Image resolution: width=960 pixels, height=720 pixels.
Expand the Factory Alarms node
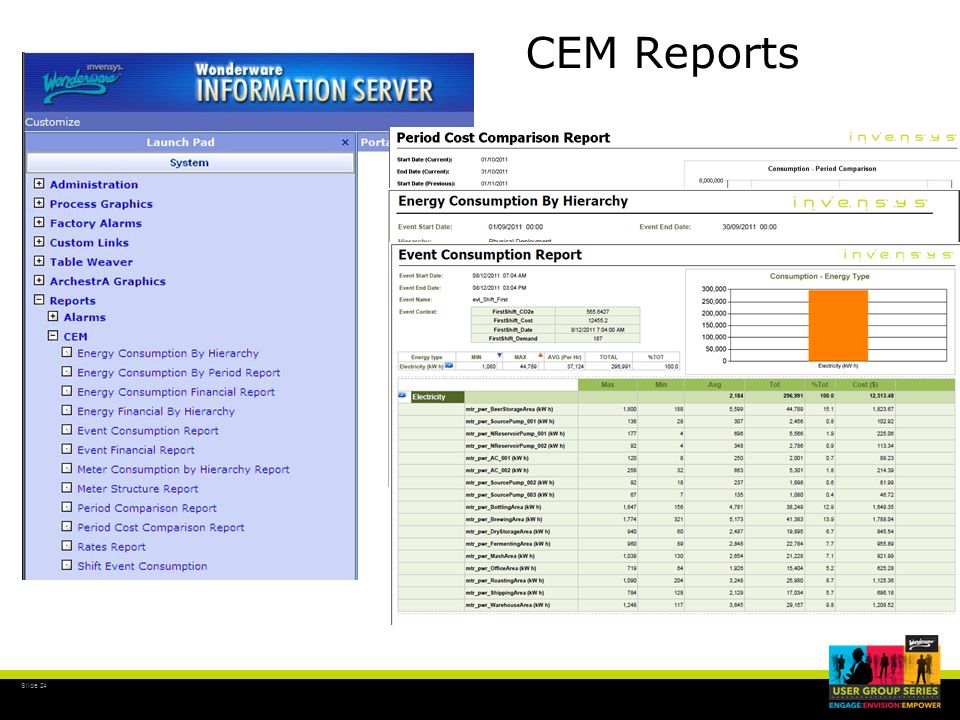(x=39, y=222)
